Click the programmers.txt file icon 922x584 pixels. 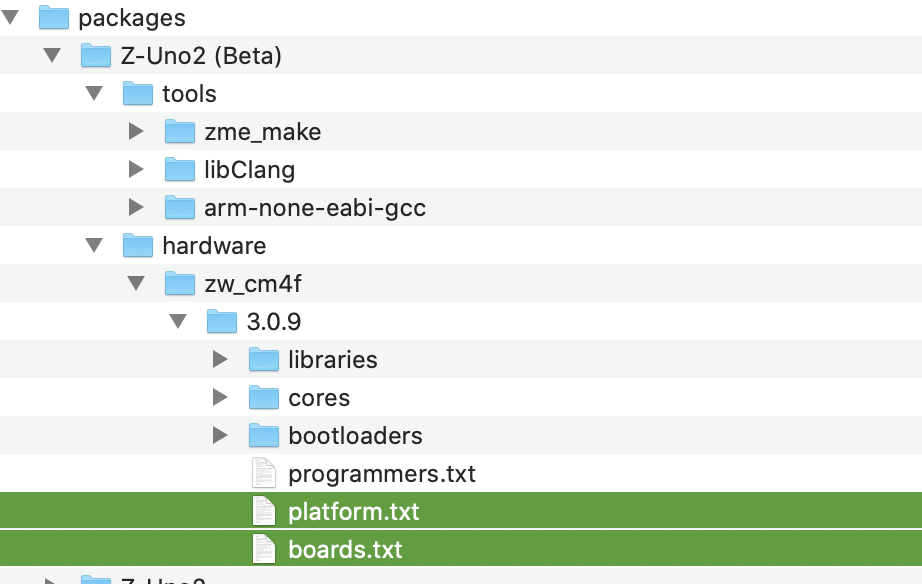coord(263,473)
